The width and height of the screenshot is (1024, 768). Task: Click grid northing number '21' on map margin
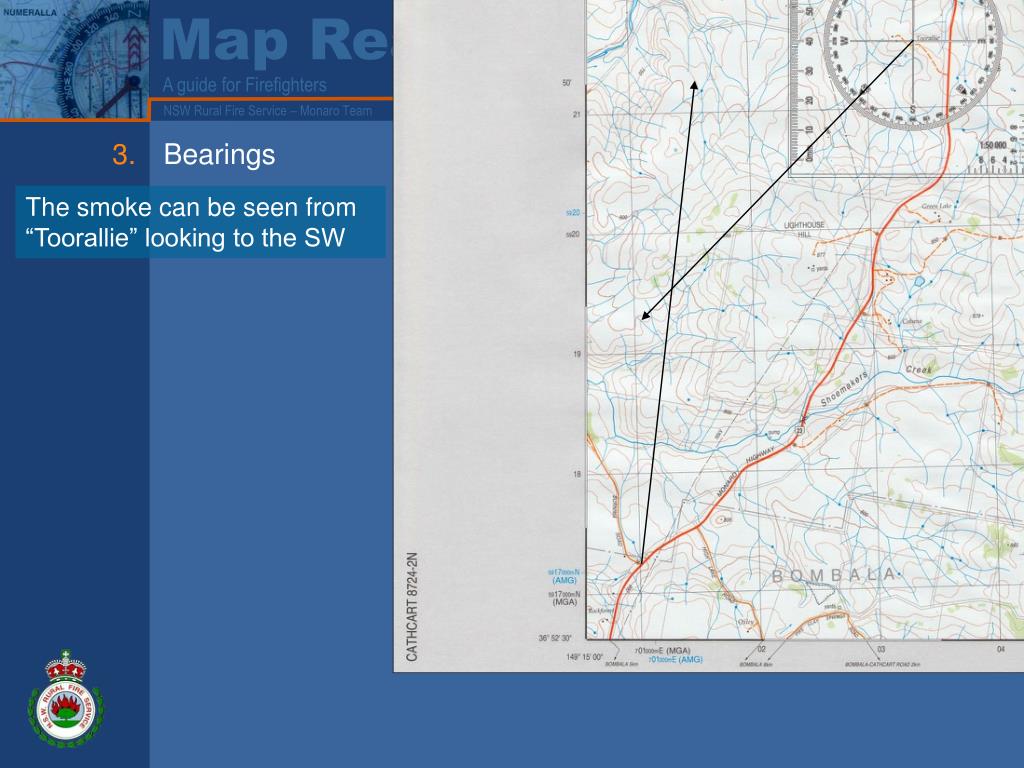tap(576, 114)
